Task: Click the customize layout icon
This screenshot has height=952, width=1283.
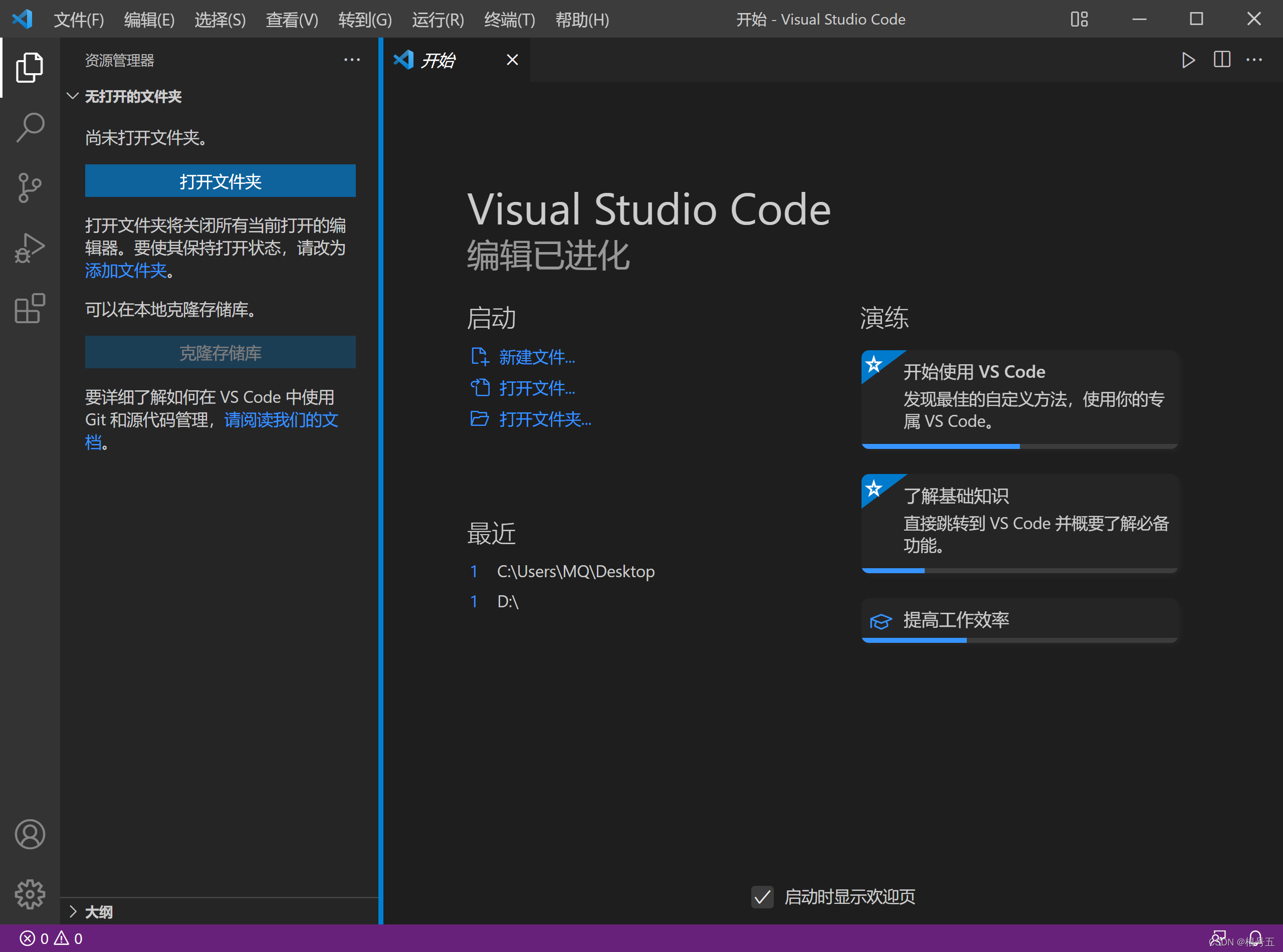Action: 1080,19
